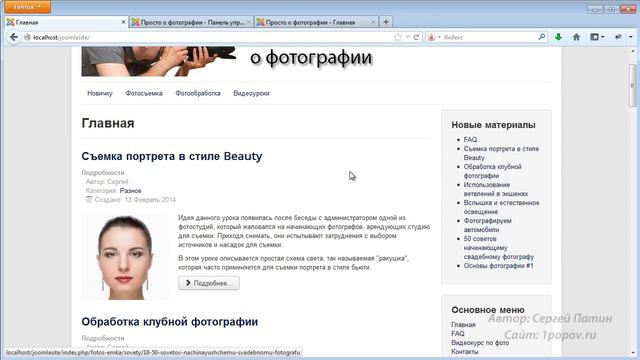Click the search magnifier icon in Yandex box
Viewport: 640px width, 360px height.
(542, 37)
